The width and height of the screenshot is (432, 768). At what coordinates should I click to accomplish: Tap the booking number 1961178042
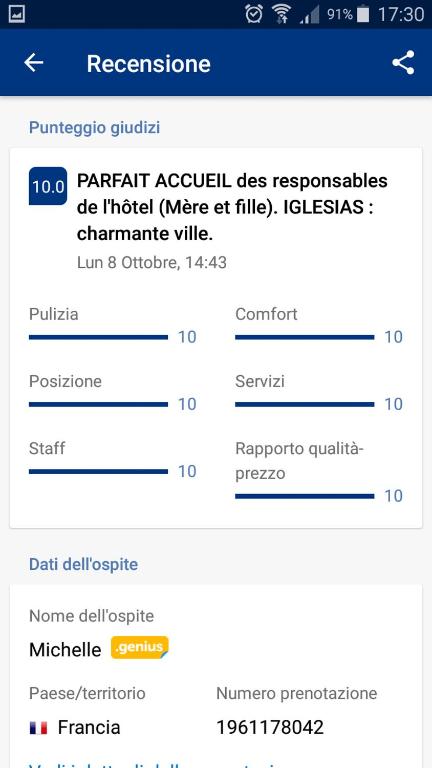(x=270, y=727)
